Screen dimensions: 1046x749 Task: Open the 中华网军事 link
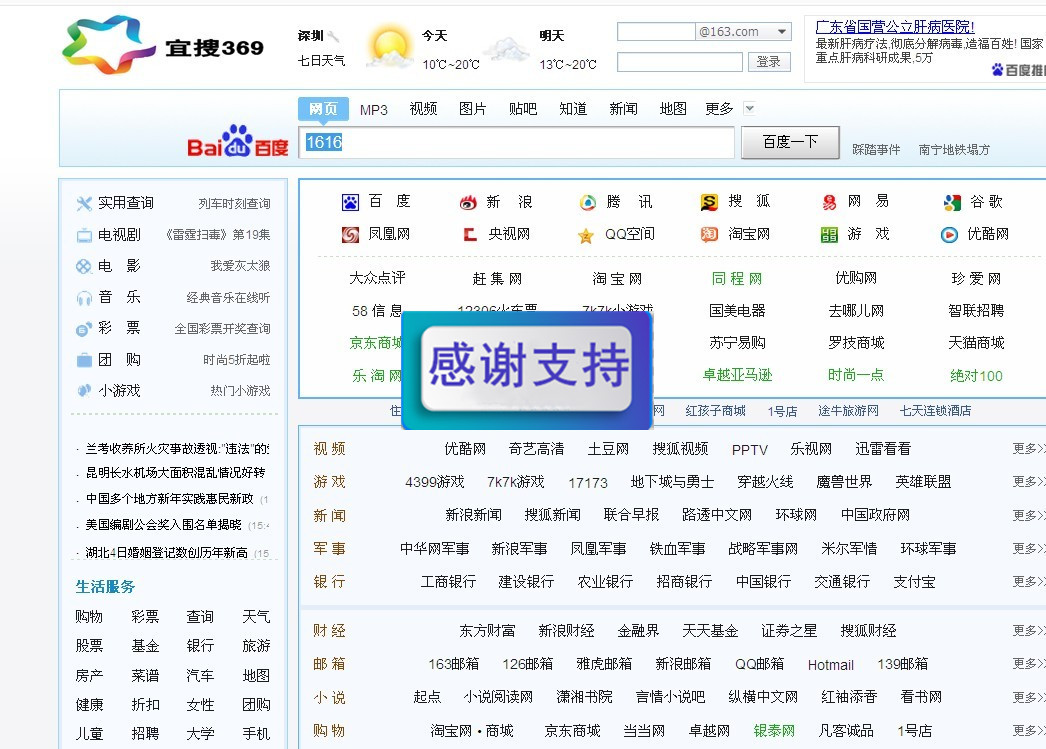(x=434, y=549)
